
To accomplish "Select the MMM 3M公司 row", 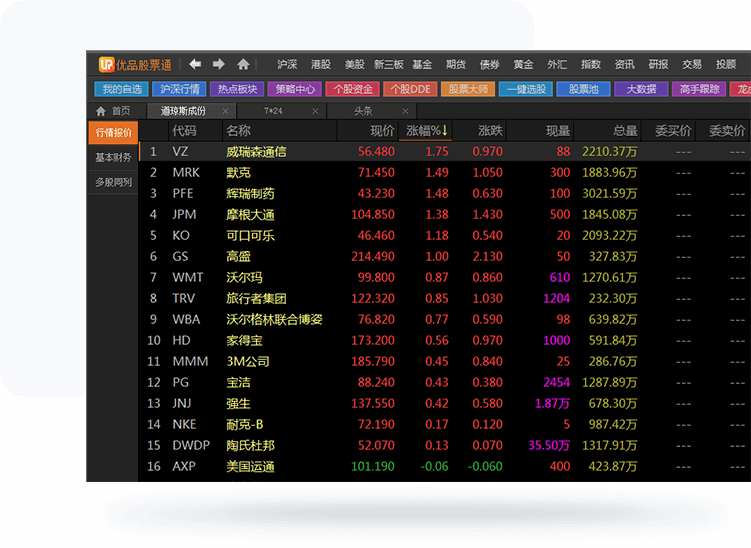I will pyautogui.click(x=444, y=362).
